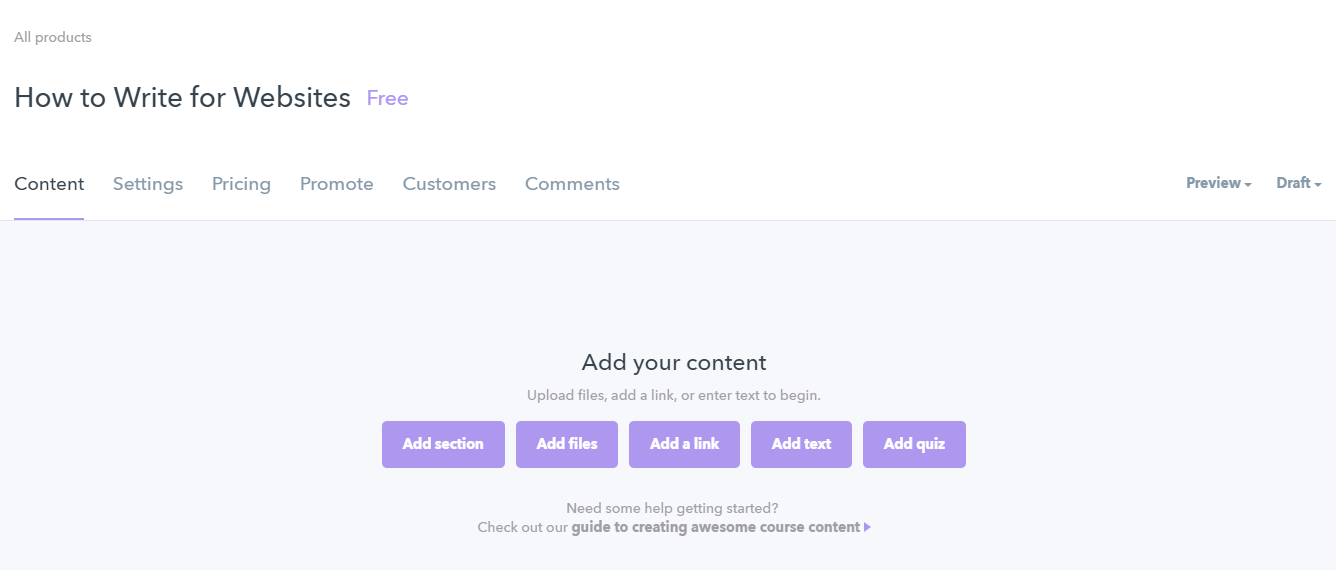Click the small caret next to Preview

tap(1248, 185)
